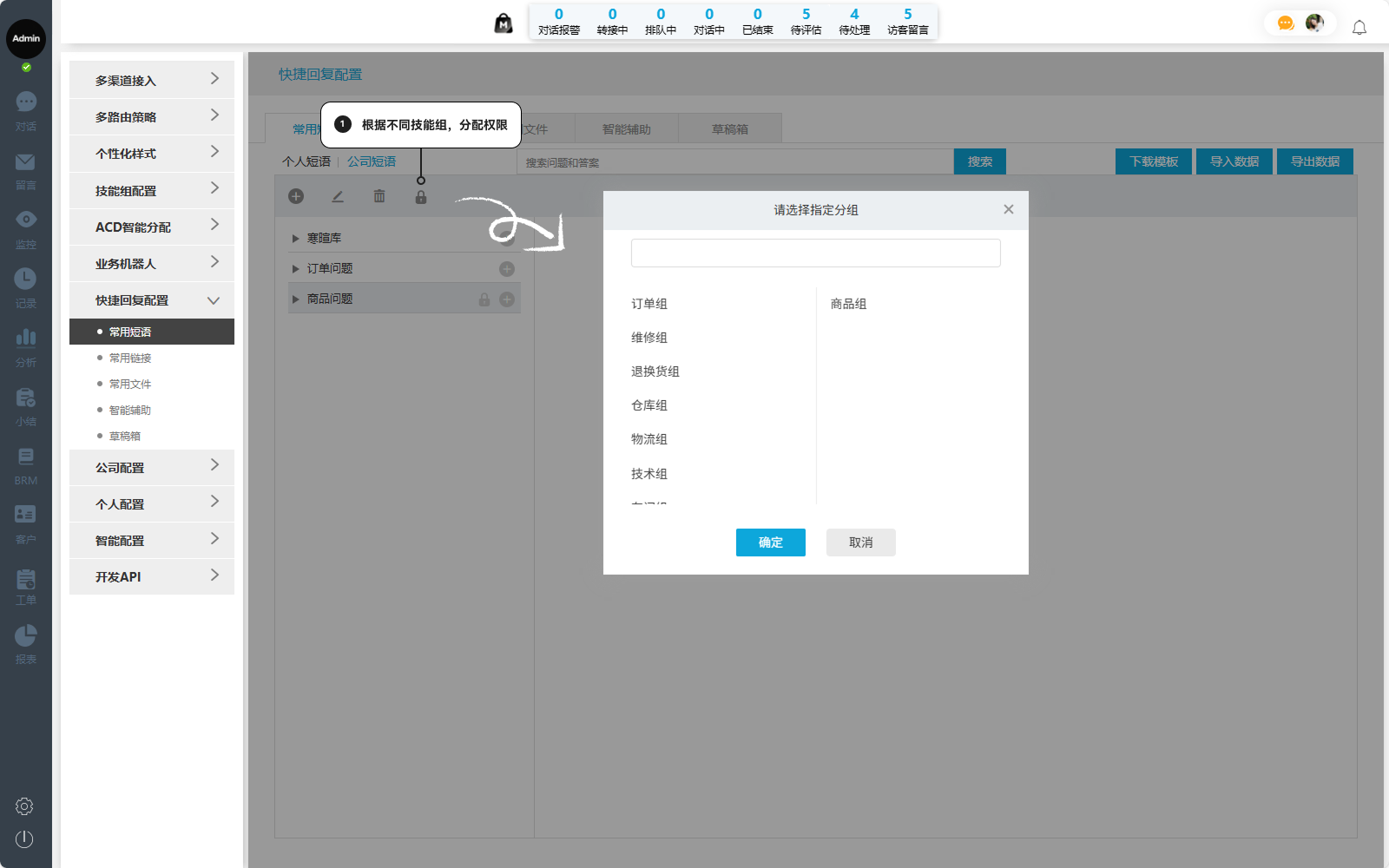Viewport: 1389px width, 868px height.
Task: Click the add category plus icon in toolbar
Action: click(x=296, y=196)
